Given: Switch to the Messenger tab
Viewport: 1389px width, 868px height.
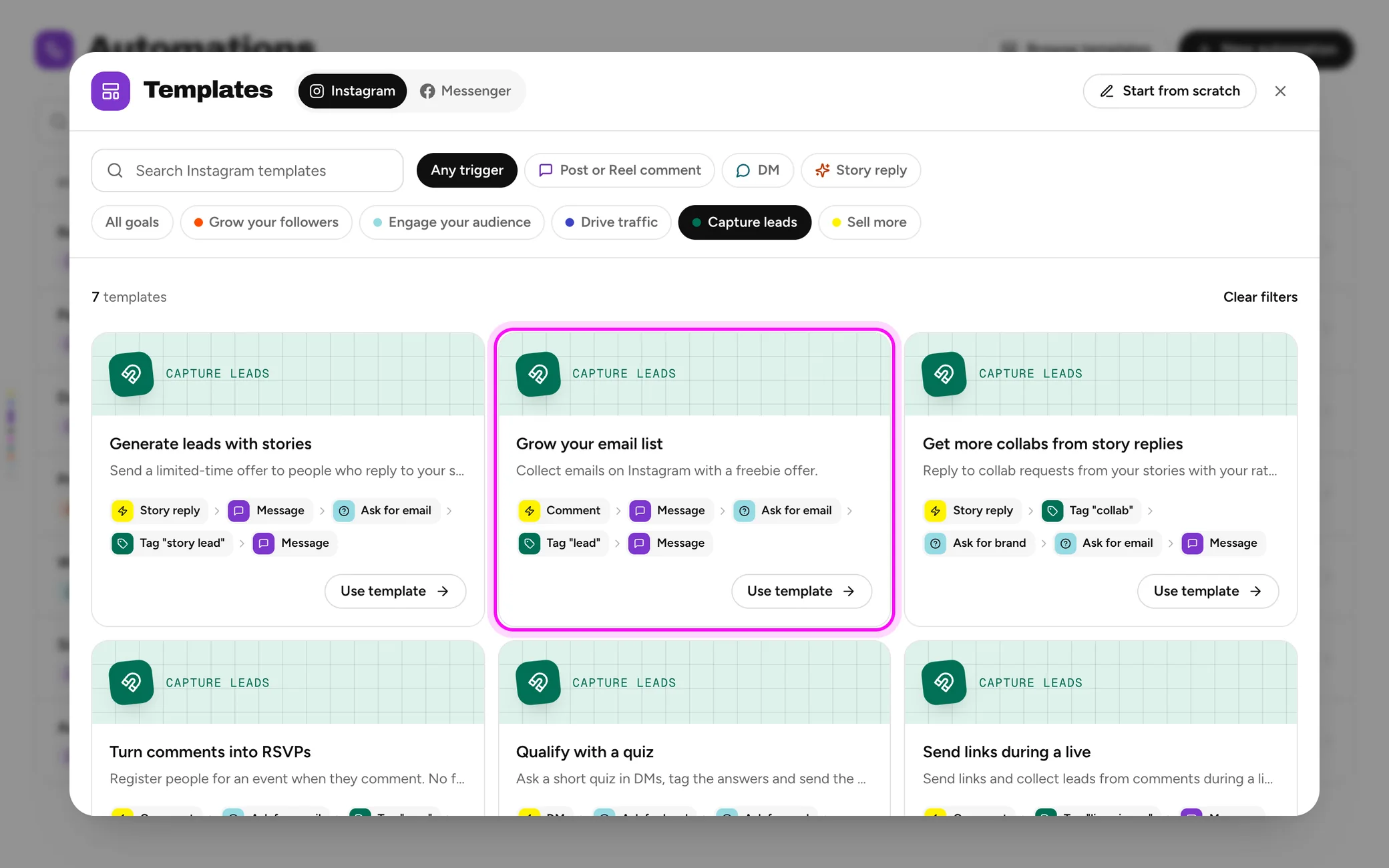Looking at the screenshot, I should [465, 91].
